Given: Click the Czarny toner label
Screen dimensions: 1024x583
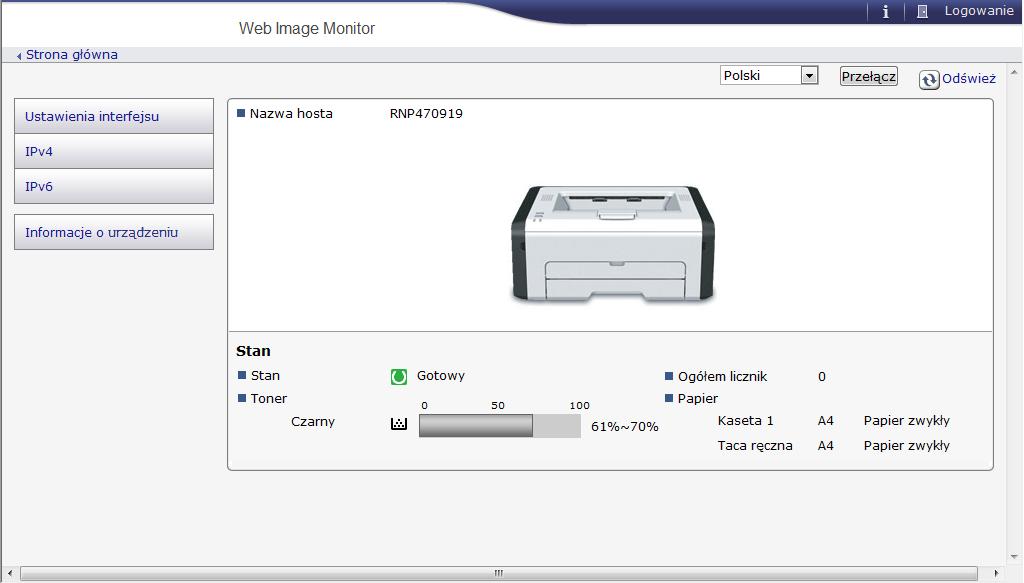Looking at the screenshot, I should (313, 422).
